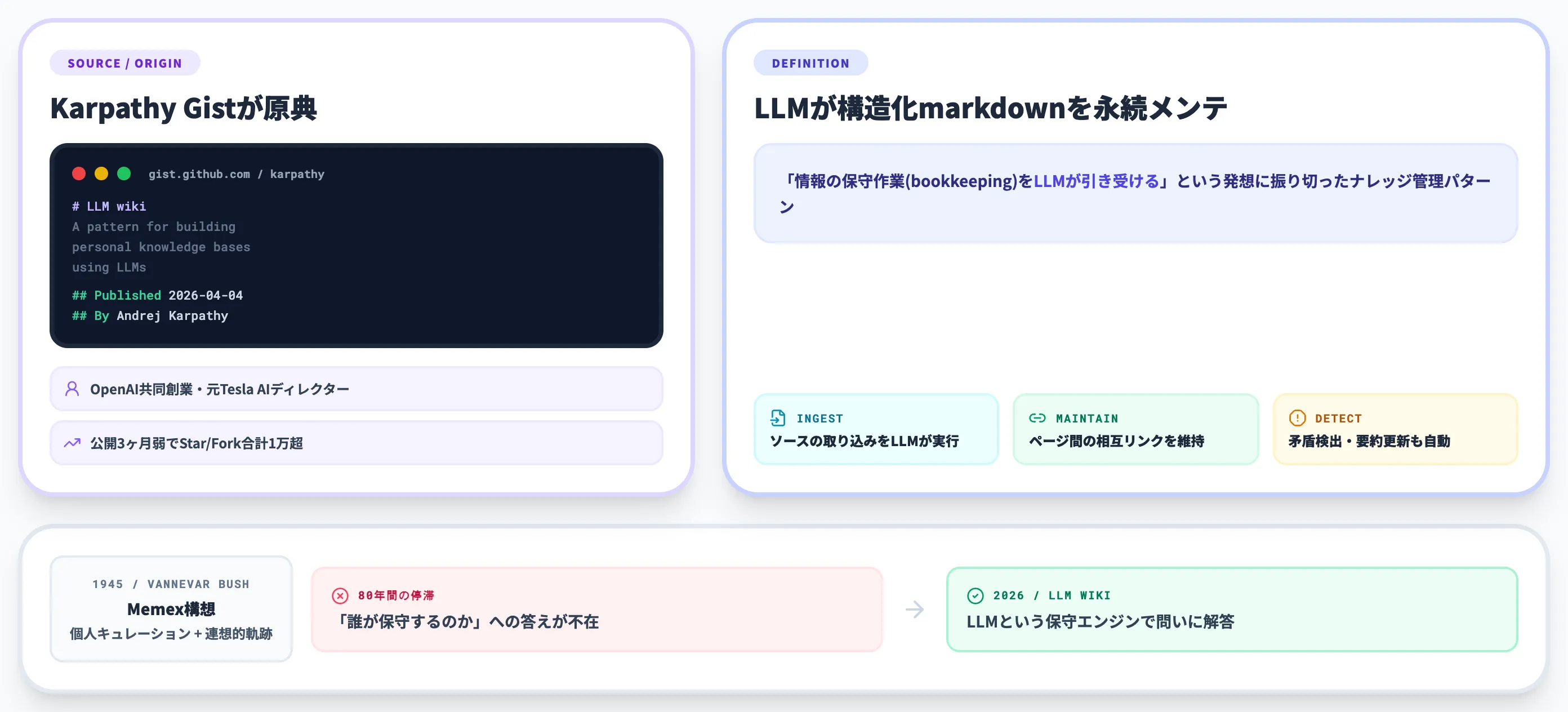This screenshot has width=1568, height=712.
Task: Open the INGEST card
Action: point(876,429)
